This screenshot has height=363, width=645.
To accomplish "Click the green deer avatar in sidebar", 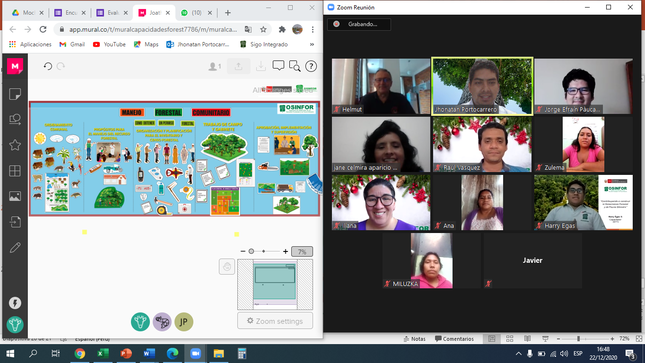I will point(15,325).
